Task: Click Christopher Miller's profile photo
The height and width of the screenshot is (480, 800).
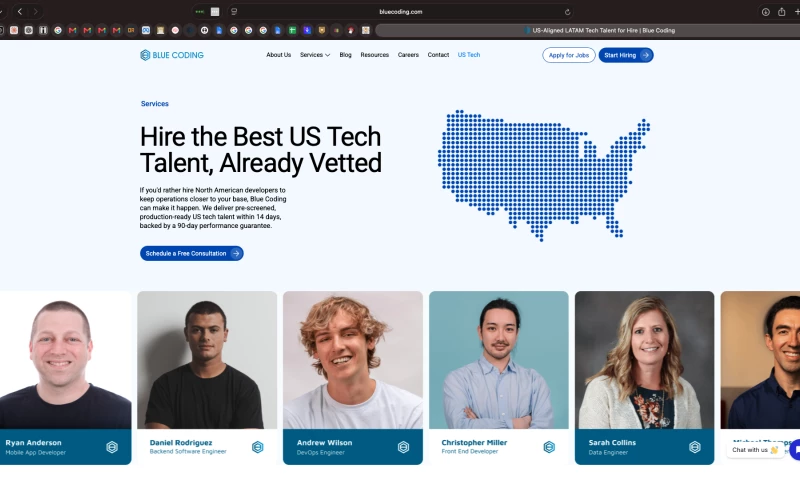Action: click(x=498, y=360)
